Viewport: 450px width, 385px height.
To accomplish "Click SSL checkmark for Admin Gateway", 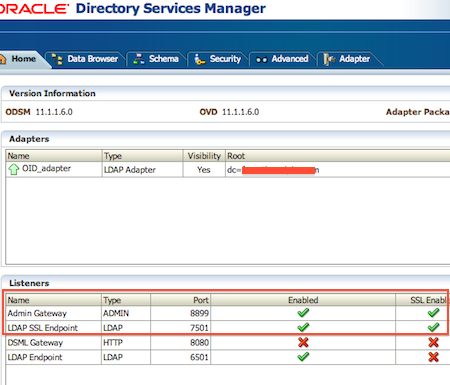I will pyautogui.click(x=433, y=313).
